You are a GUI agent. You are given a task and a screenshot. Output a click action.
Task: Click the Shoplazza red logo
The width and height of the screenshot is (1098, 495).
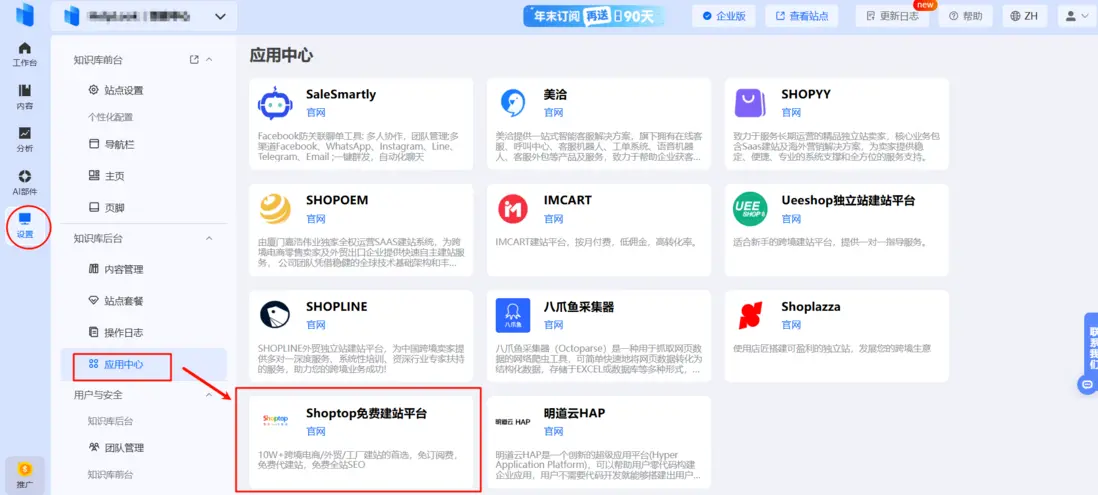[x=750, y=316]
